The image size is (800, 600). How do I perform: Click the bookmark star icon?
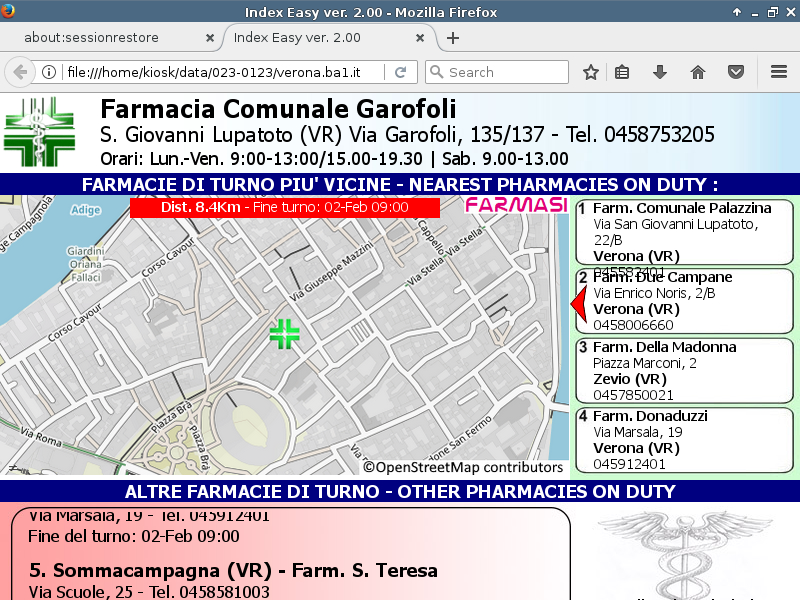pyautogui.click(x=591, y=72)
